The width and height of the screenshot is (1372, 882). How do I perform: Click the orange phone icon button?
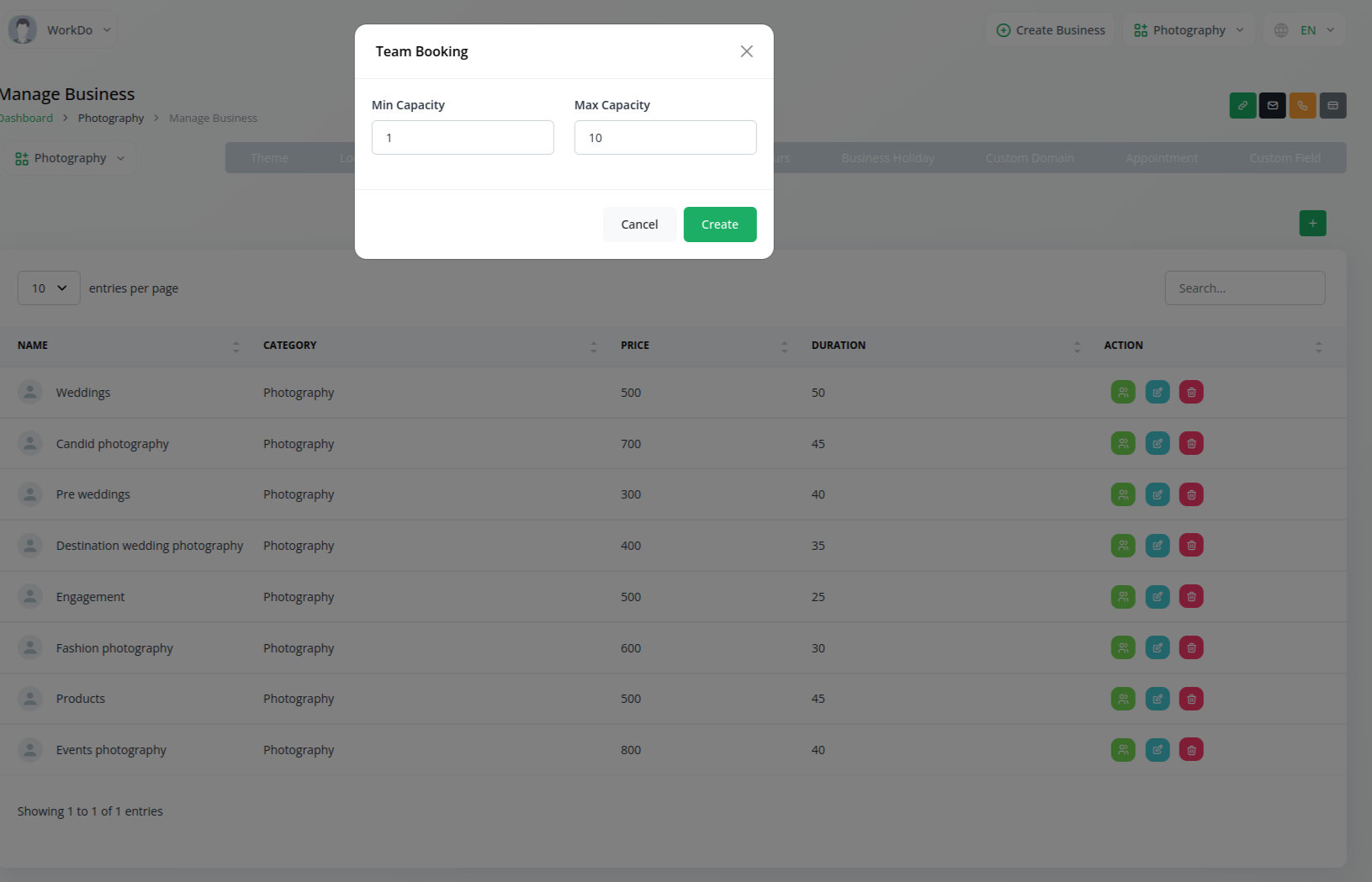(x=1302, y=106)
